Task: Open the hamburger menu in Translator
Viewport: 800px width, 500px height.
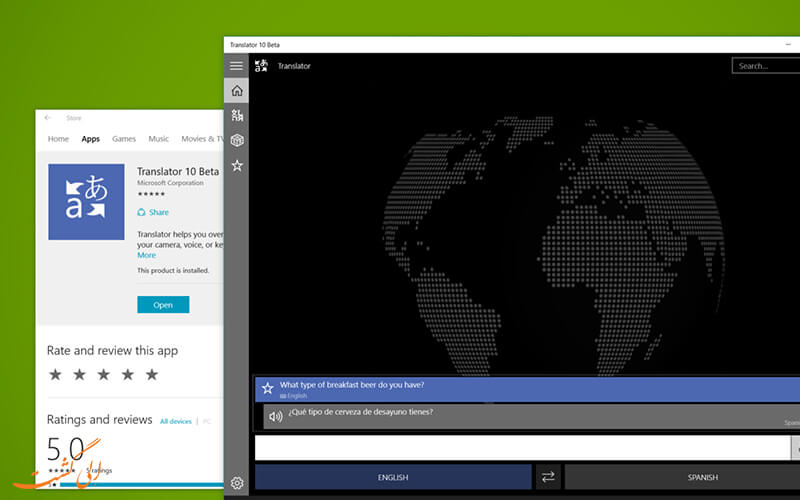Action: point(236,66)
